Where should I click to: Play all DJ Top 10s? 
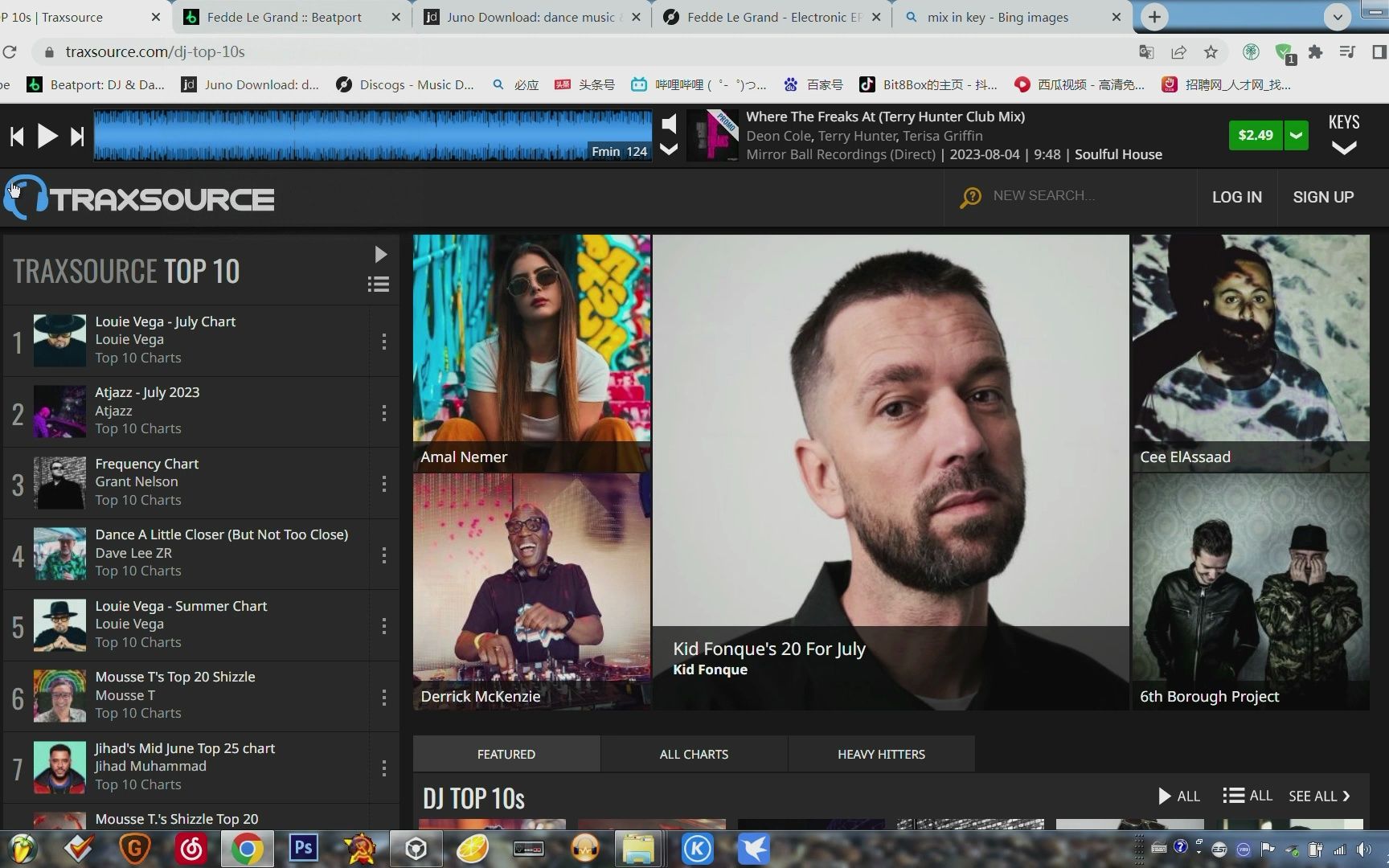tap(1178, 796)
